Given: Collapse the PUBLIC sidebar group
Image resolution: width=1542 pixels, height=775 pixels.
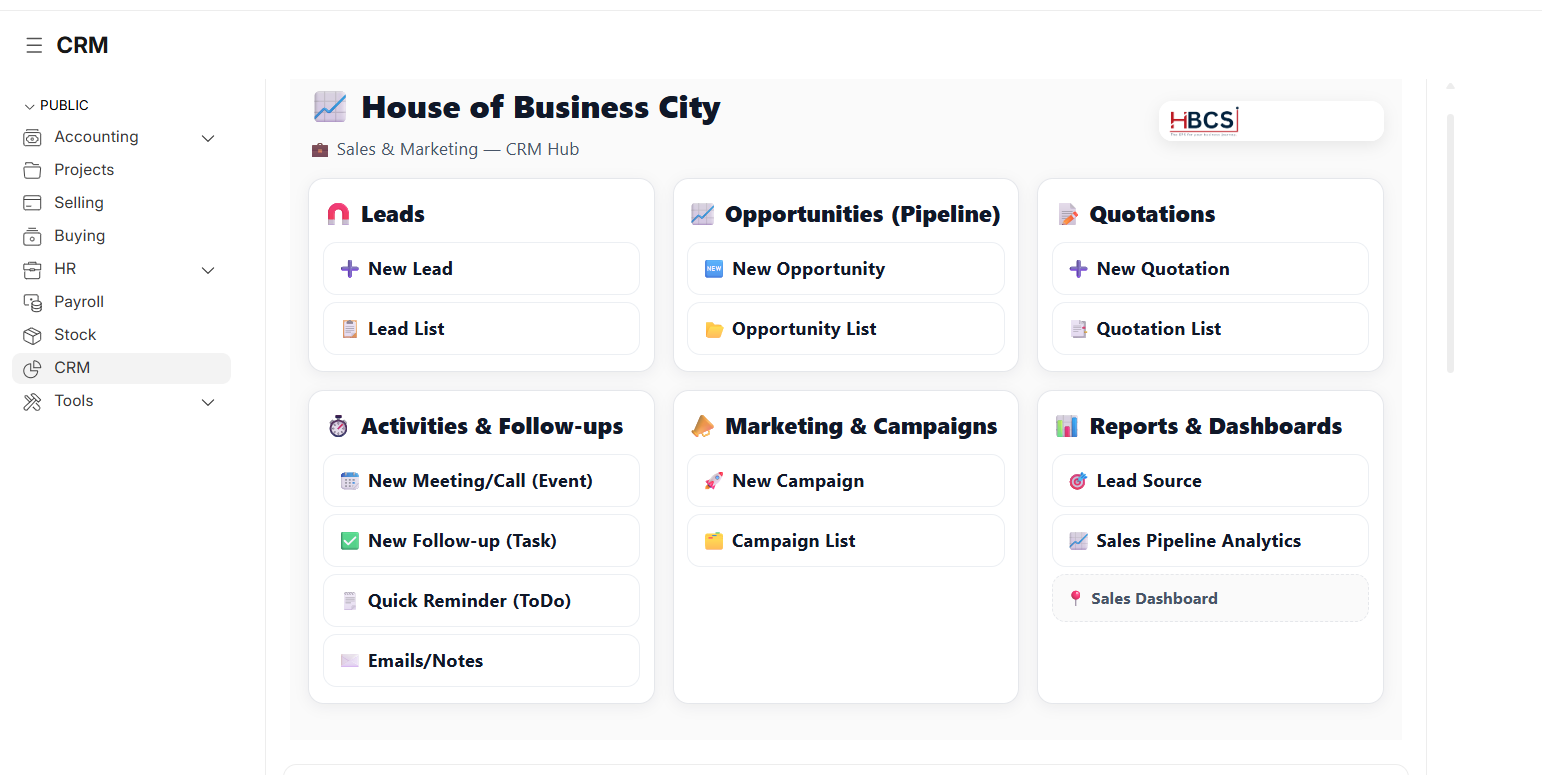Looking at the screenshot, I should coord(30,106).
